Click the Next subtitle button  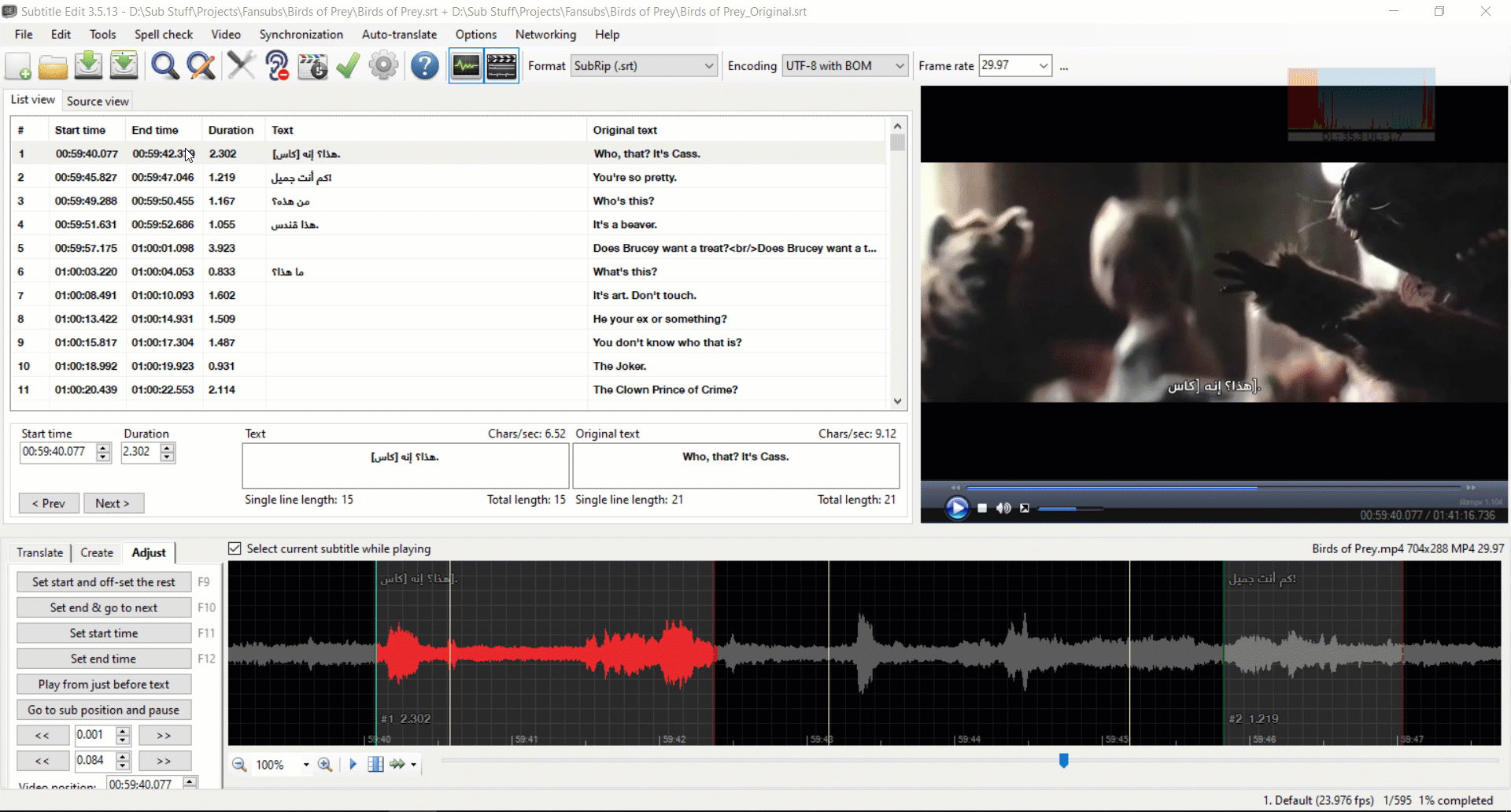click(x=113, y=503)
